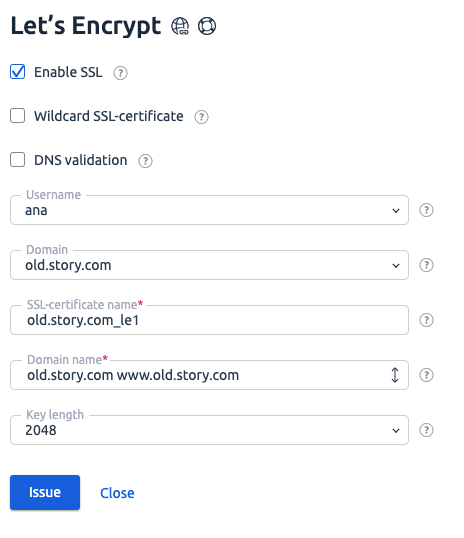This screenshot has width=464, height=538.
Task: Uncheck the Enable SSL checkbox
Action: (x=18, y=72)
